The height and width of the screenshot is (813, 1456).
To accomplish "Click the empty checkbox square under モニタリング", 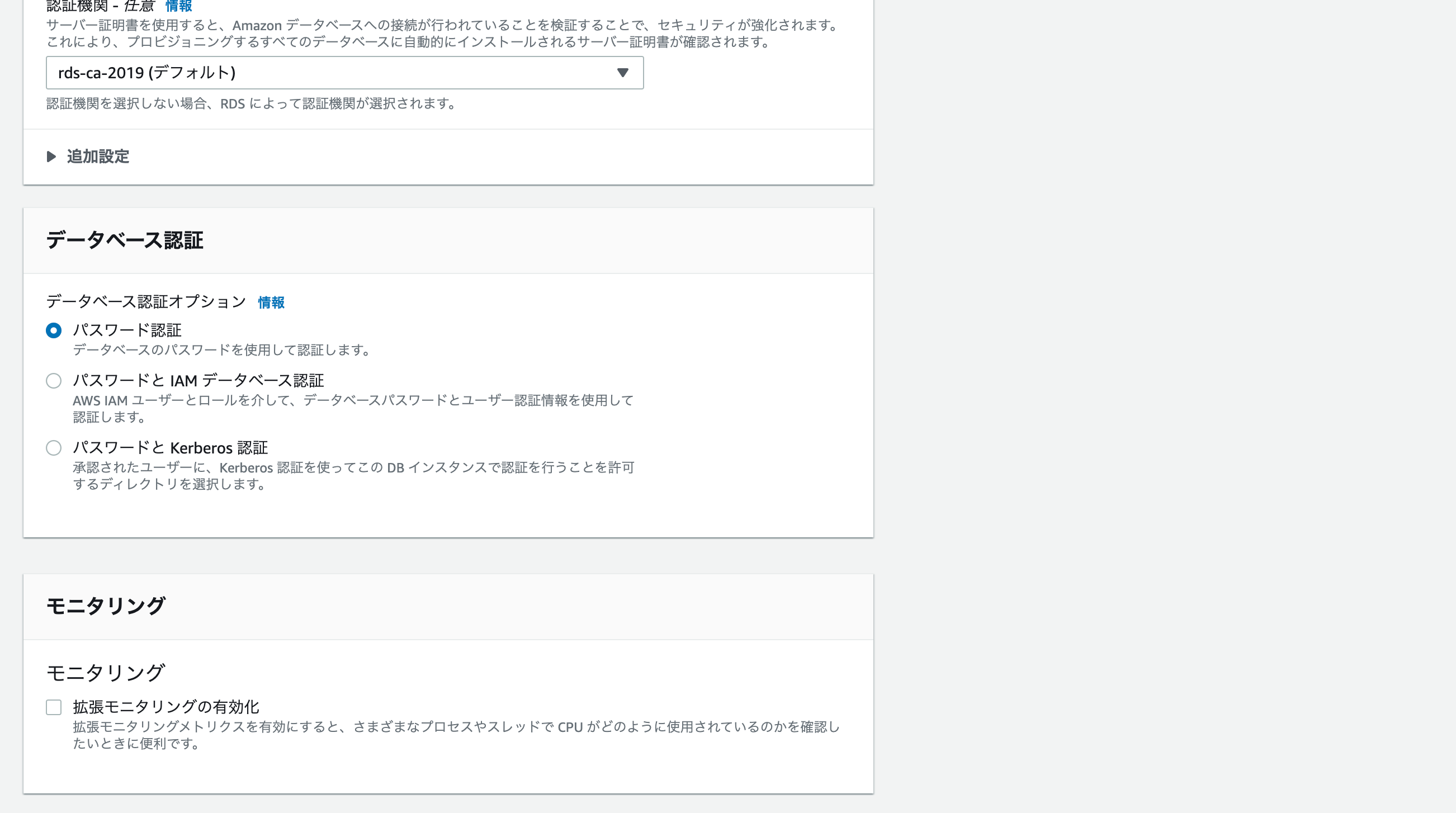I will (x=54, y=707).
